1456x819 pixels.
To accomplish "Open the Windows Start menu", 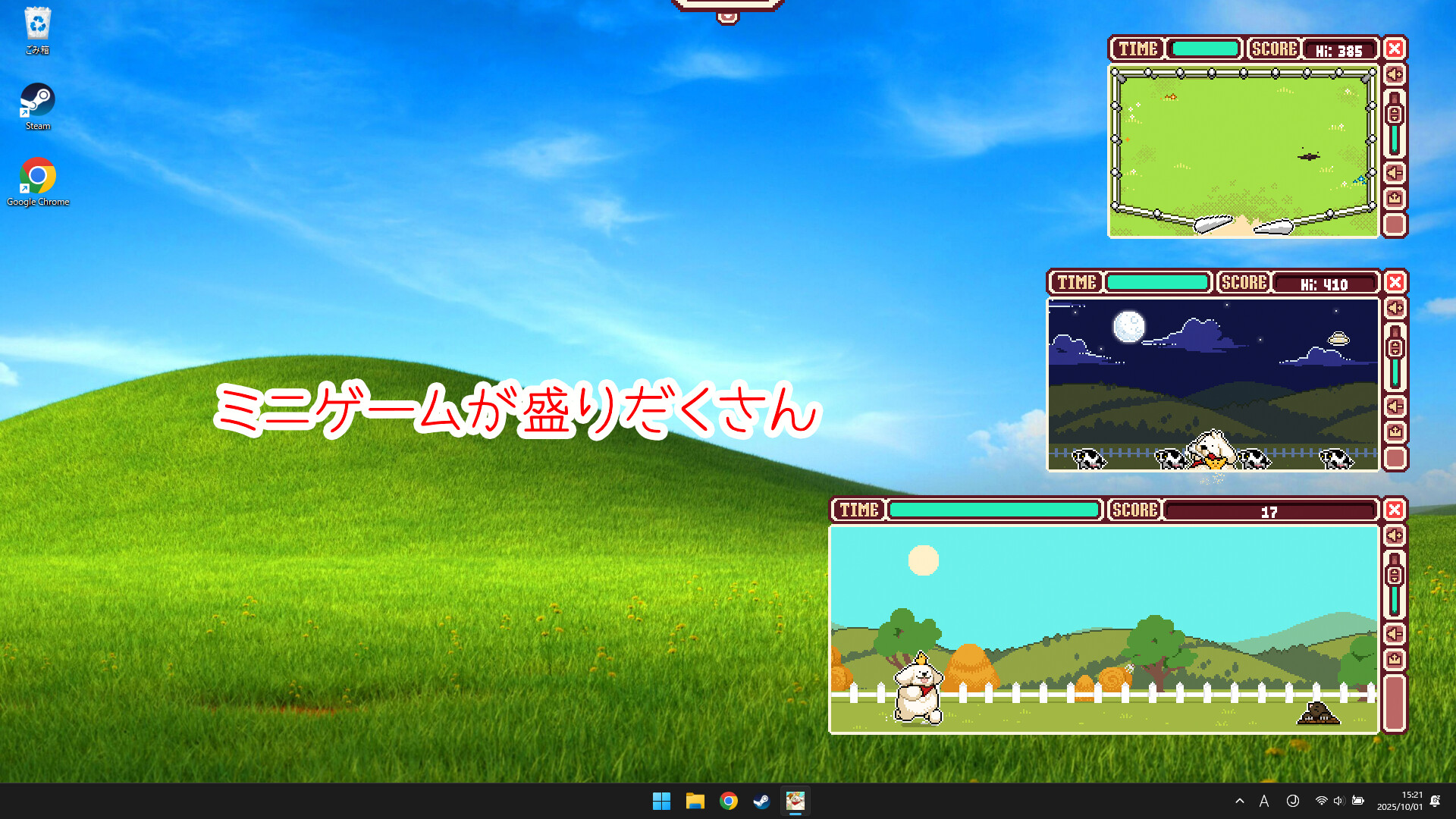I will [x=661, y=801].
